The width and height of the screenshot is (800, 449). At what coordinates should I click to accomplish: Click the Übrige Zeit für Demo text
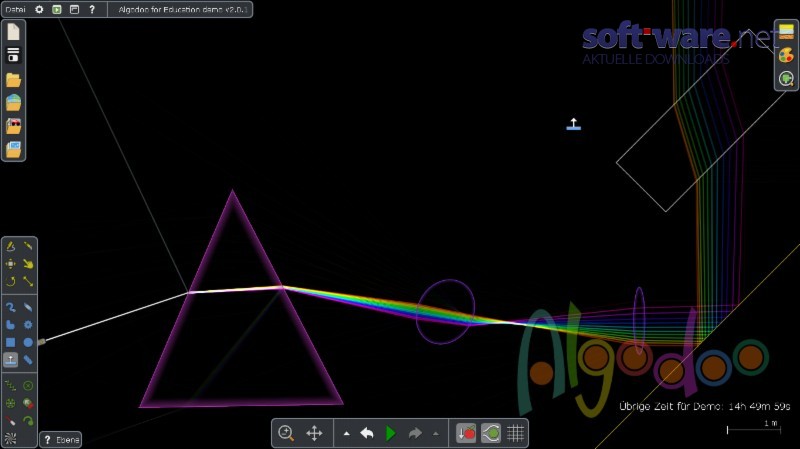[x=705, y=406]
